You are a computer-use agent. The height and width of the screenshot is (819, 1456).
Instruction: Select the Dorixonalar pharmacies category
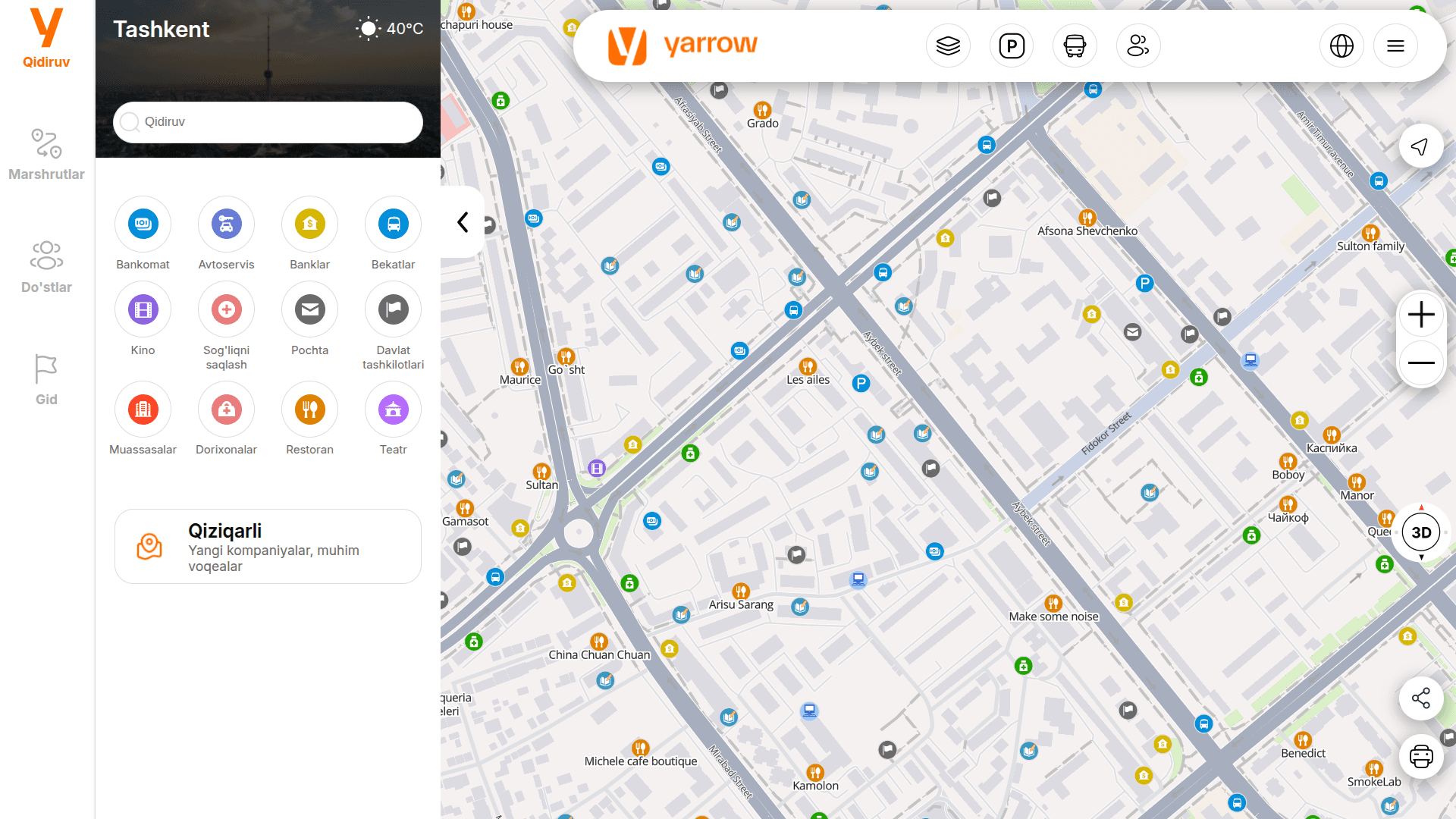point(226,409)
